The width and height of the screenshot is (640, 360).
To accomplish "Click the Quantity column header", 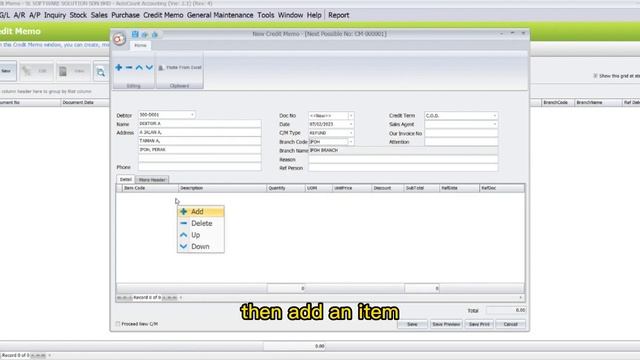I will point(286,188).
